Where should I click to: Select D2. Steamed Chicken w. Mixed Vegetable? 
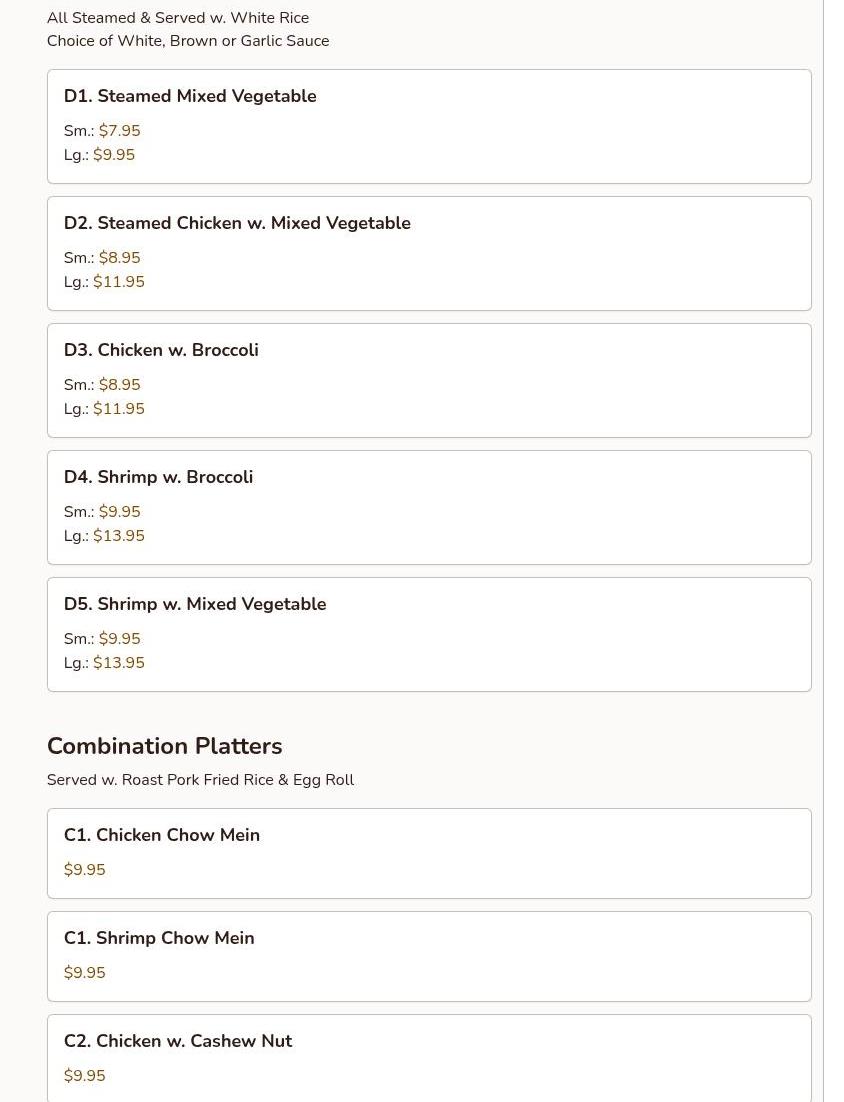pyautogui.click(x=237, y=223)
